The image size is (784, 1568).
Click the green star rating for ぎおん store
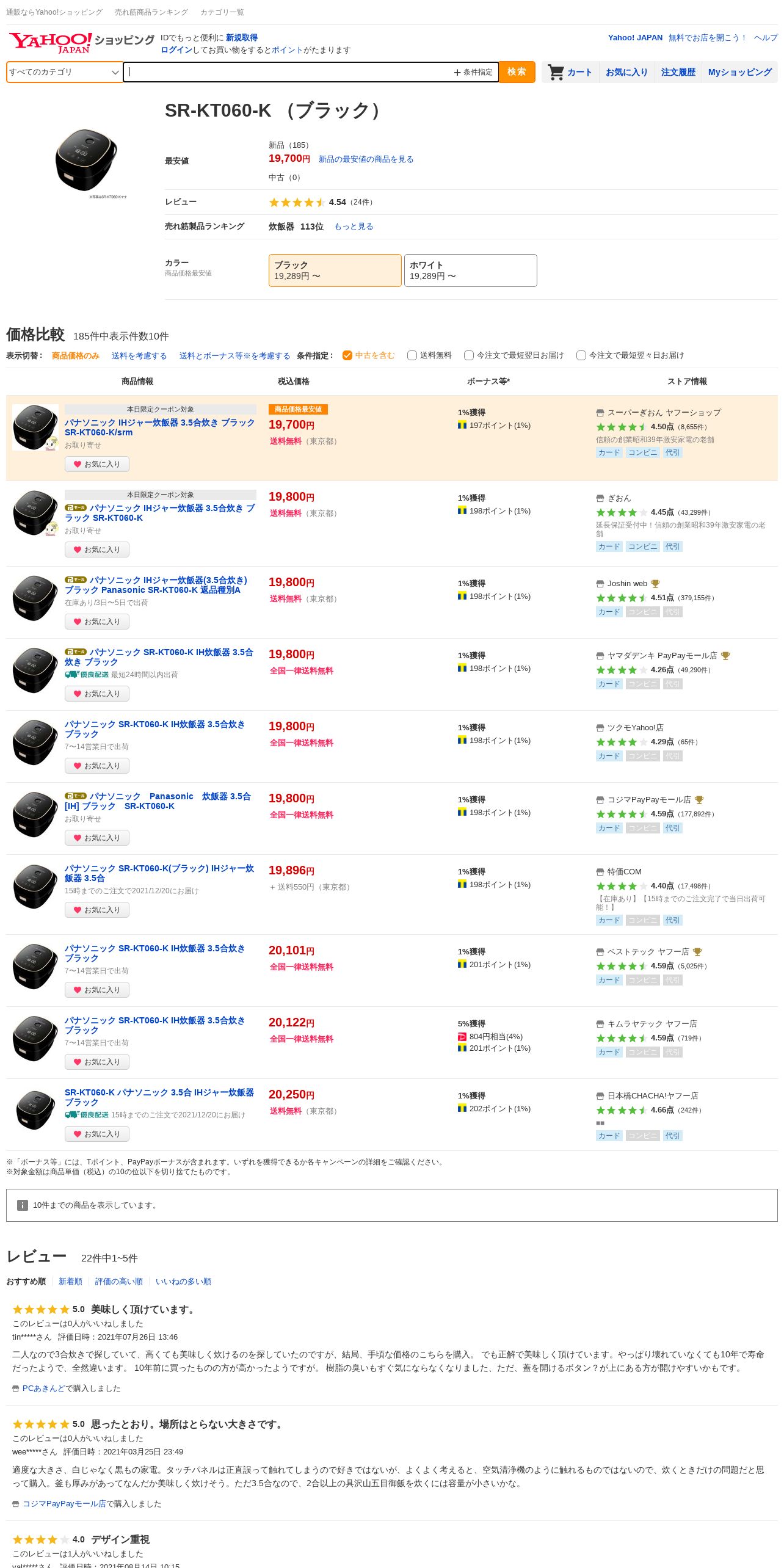tap(622, 512)
